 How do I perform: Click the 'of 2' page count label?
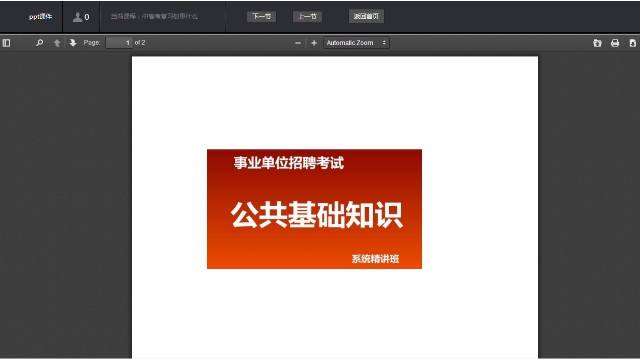click(140, 42)
